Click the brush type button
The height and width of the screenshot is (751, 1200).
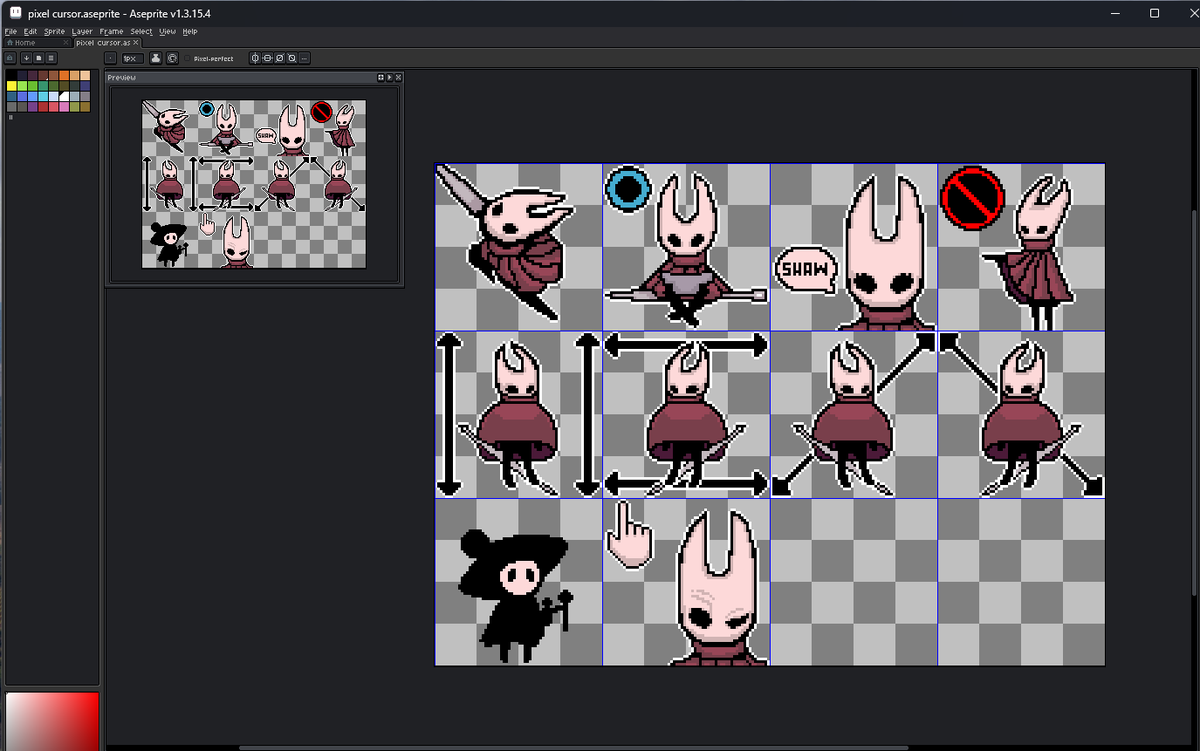111,58
